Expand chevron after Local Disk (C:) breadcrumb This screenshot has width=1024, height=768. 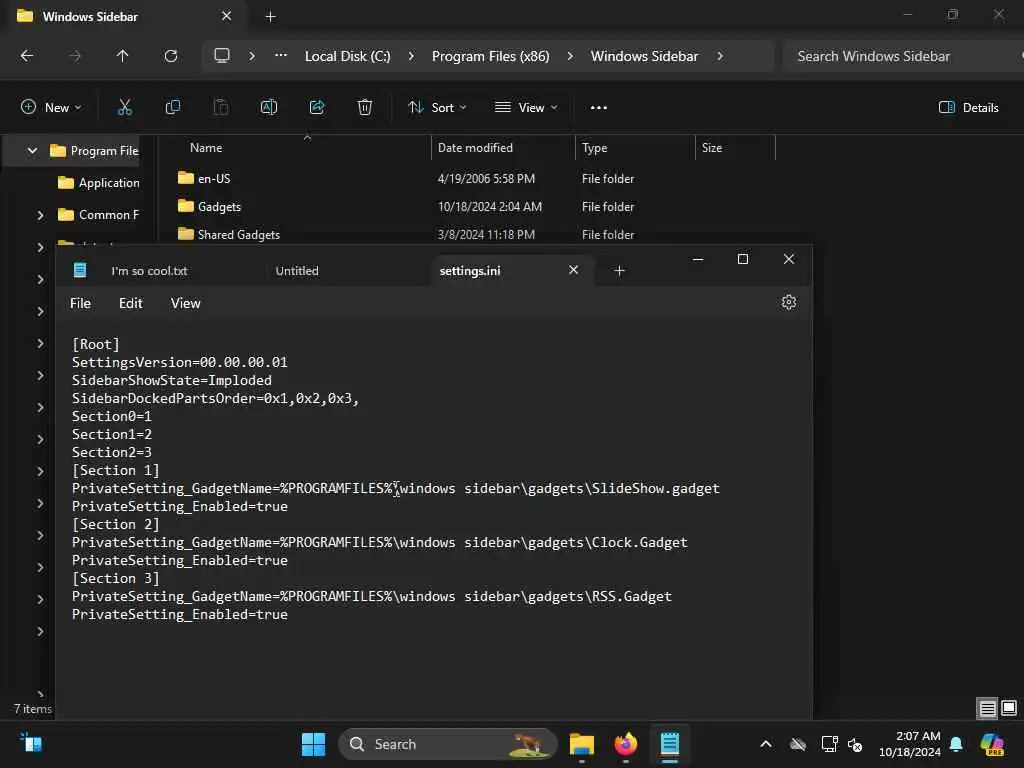411,56
